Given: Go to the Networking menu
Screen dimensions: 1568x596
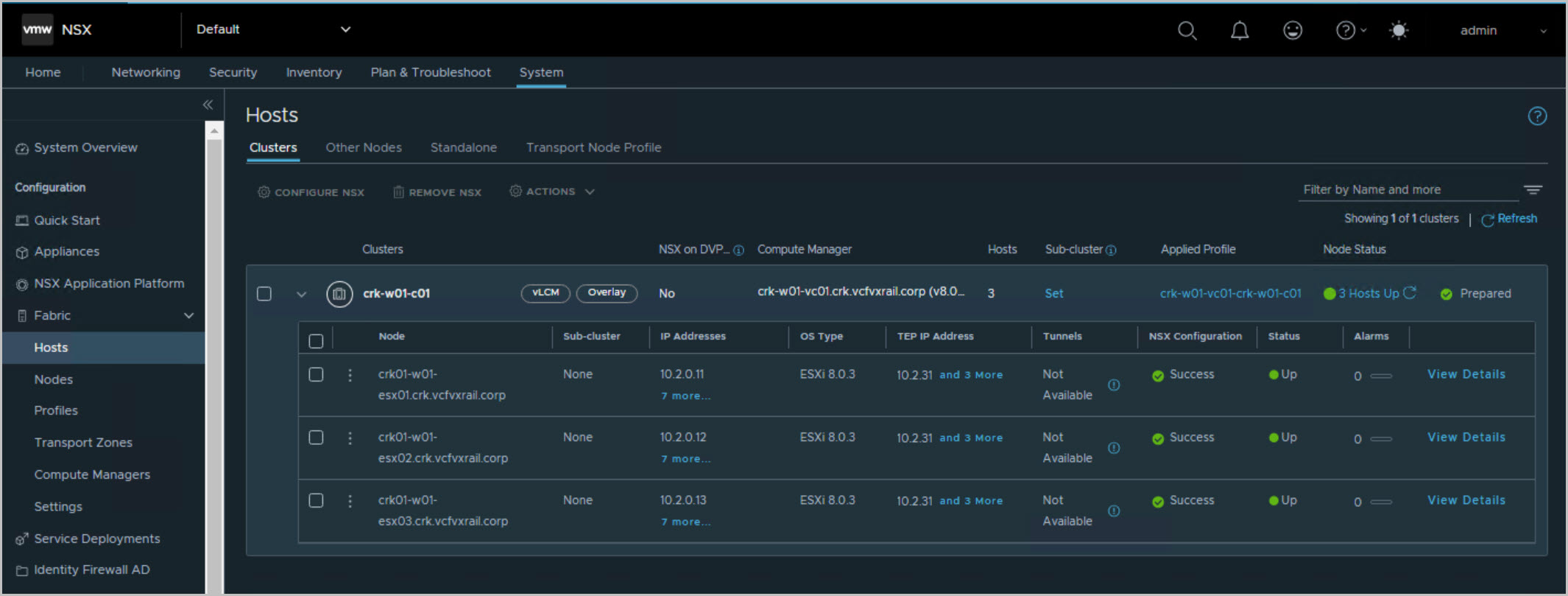Looking at the screenshot, I should point(146,72).
